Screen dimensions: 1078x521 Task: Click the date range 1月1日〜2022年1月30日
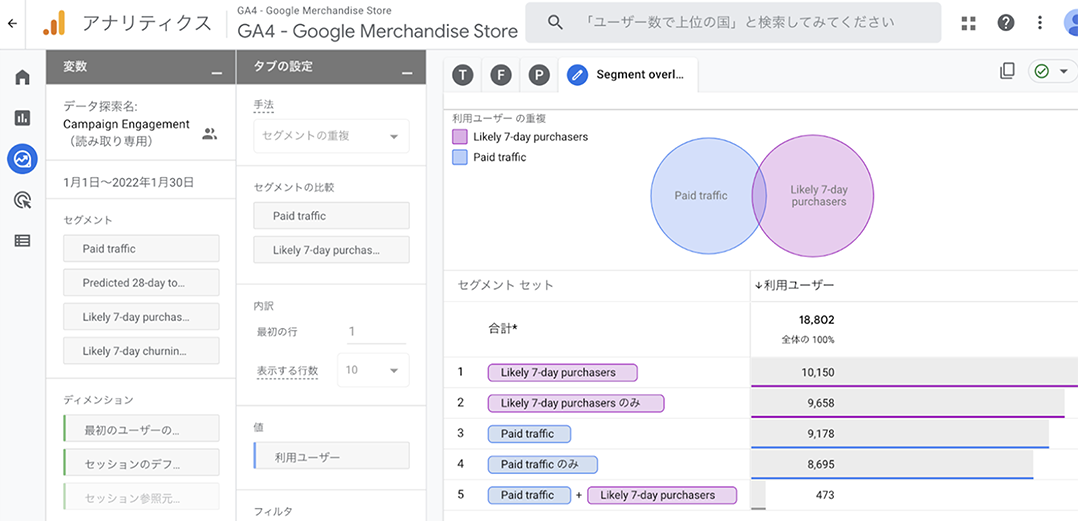[x=128, y=183]
